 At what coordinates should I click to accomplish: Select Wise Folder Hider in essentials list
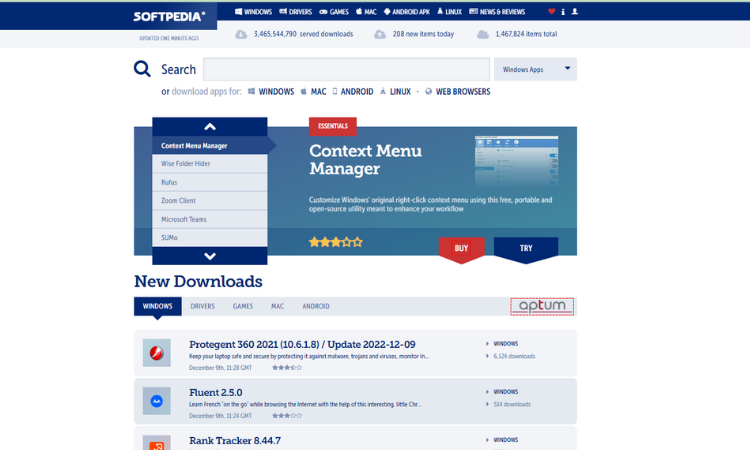(x=210, y=164)
